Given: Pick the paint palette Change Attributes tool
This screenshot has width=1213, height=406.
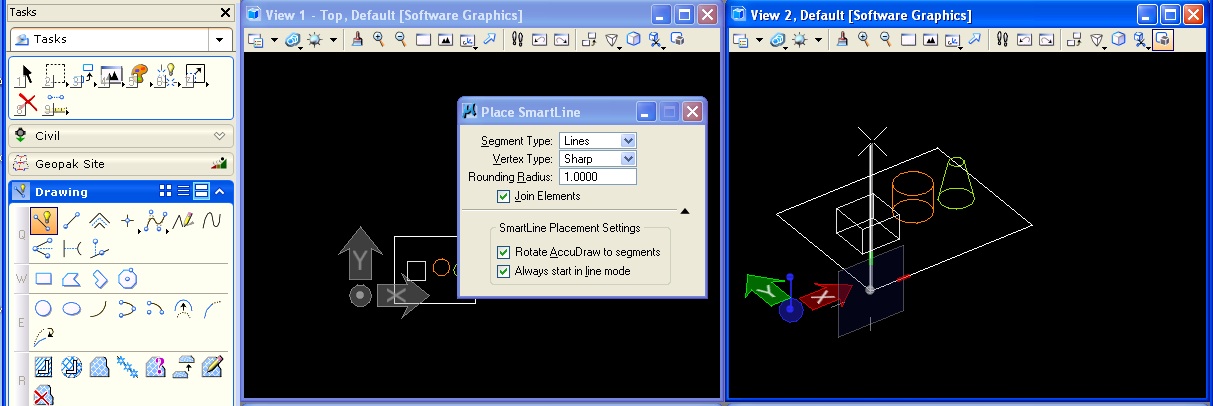Looking at the screenshot, I should click(x=139, y=75).
